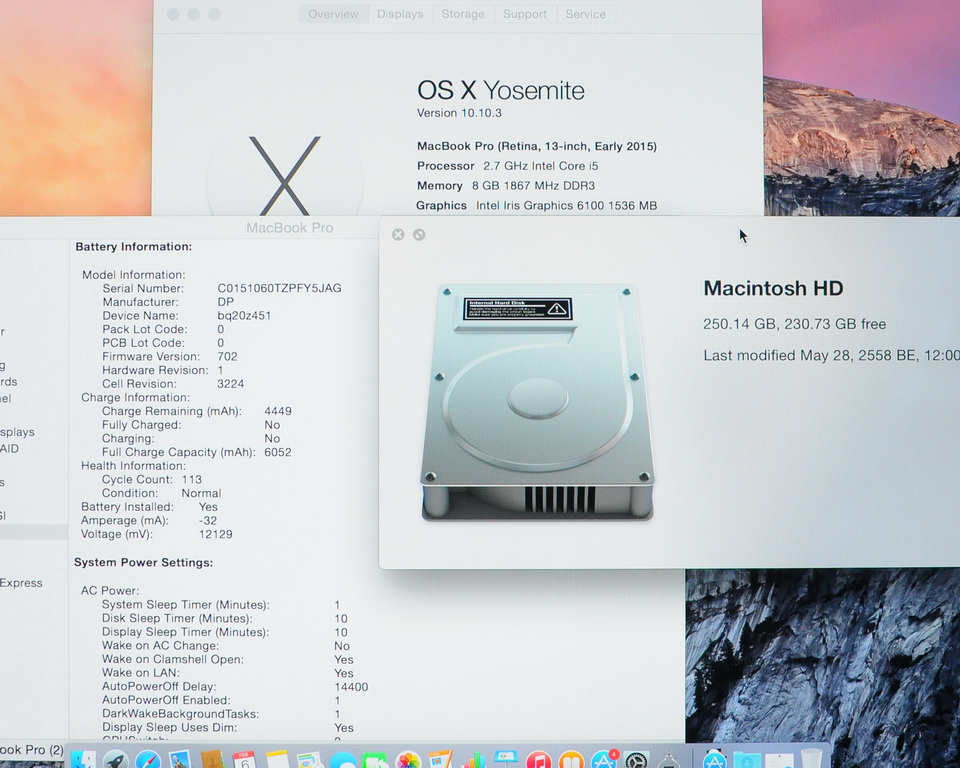The height and width of the screenshot is (768, 960).
Task: Launch Safari compass icon in dock
Action: pyautogui.click(x=148, y=759)
